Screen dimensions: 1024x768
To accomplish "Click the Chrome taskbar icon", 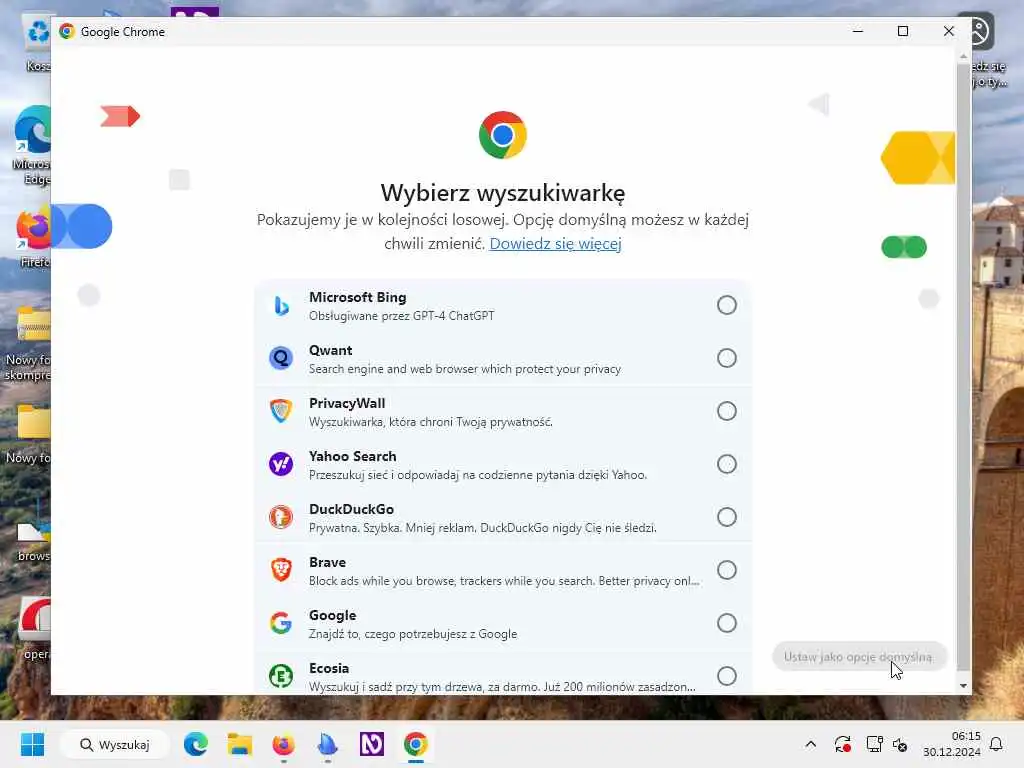I will (x=415, y=744).
